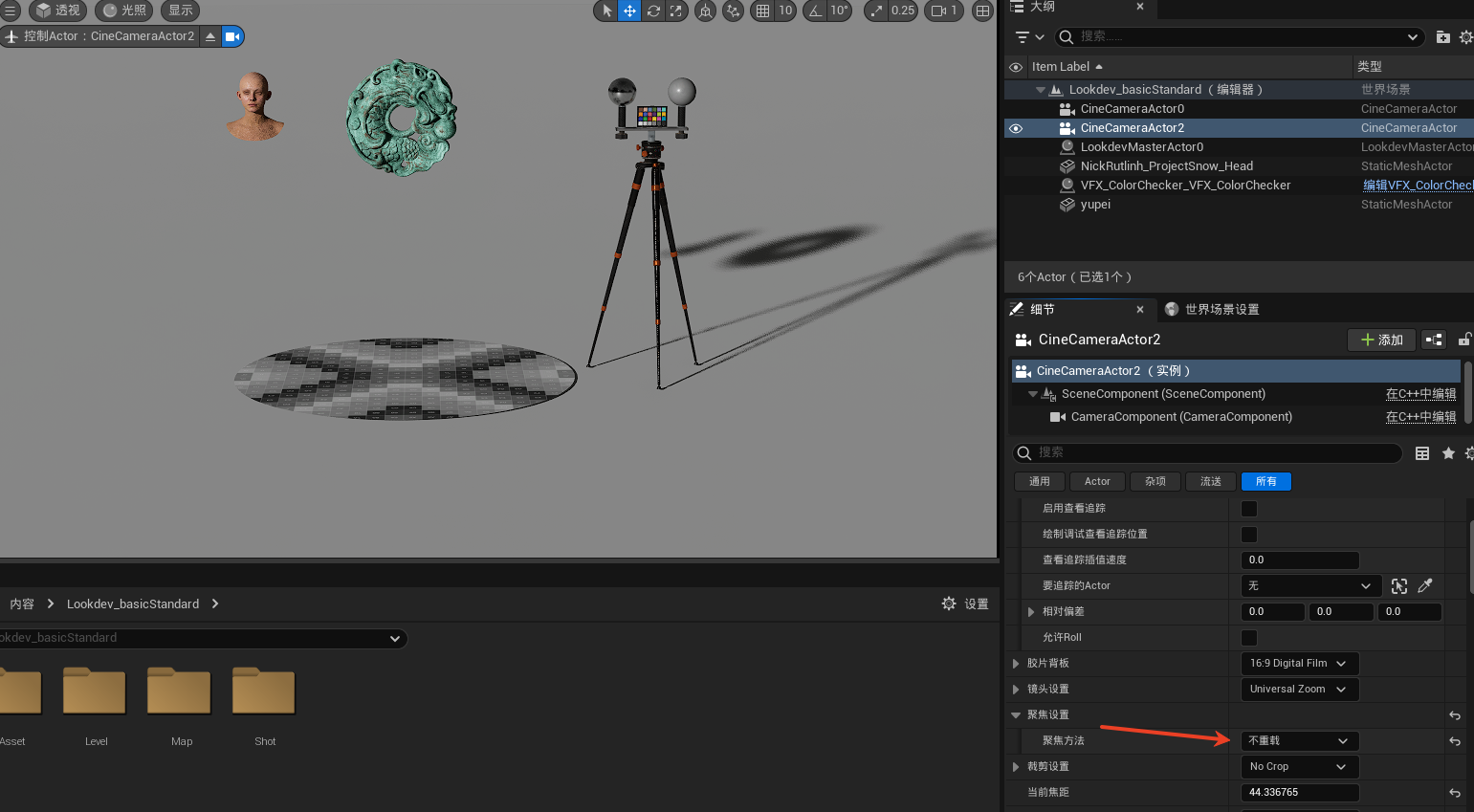Enable the 允许Roll checkbox

coord(1249,638)
